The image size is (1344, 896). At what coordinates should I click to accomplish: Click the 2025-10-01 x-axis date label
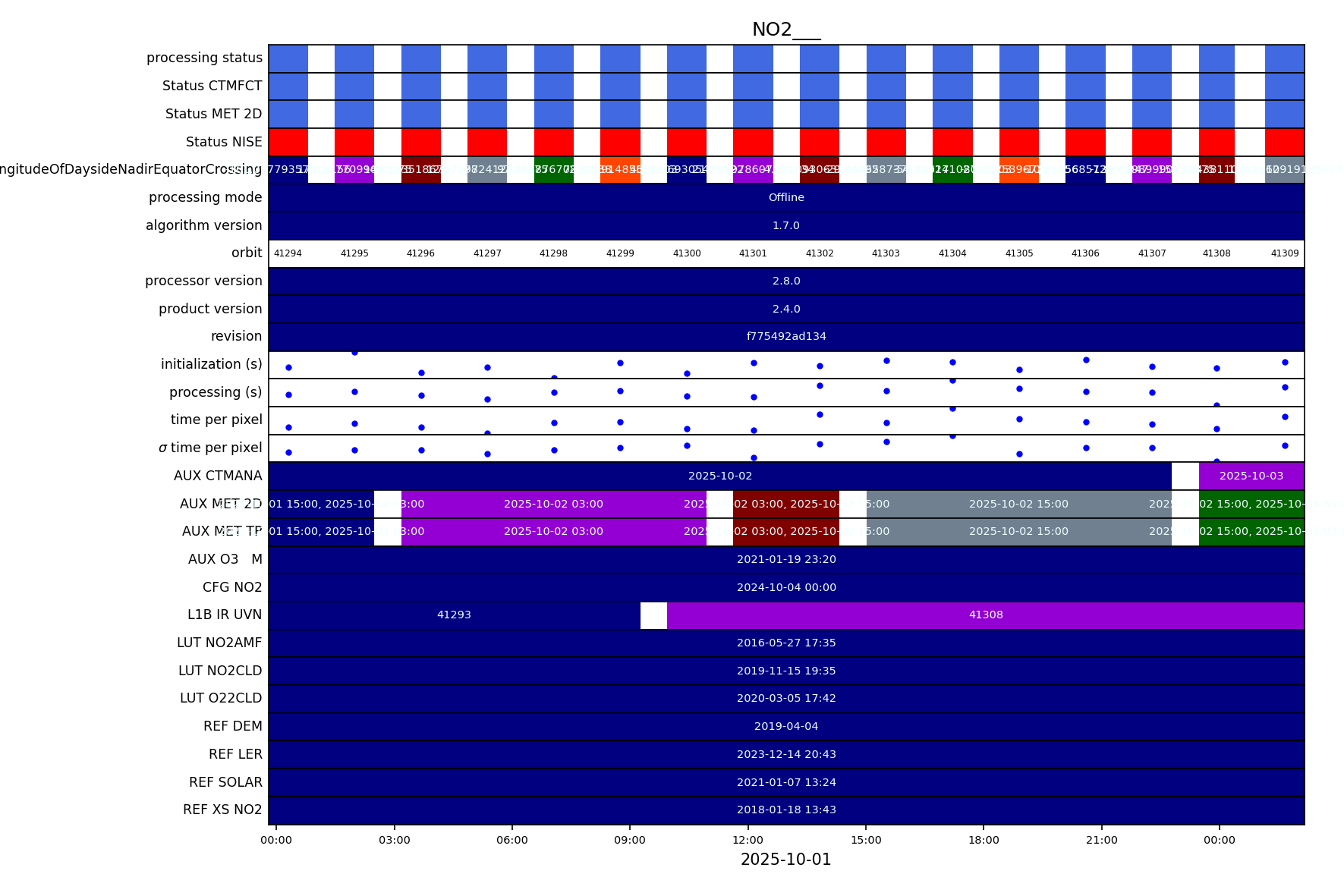coord(785,860)
